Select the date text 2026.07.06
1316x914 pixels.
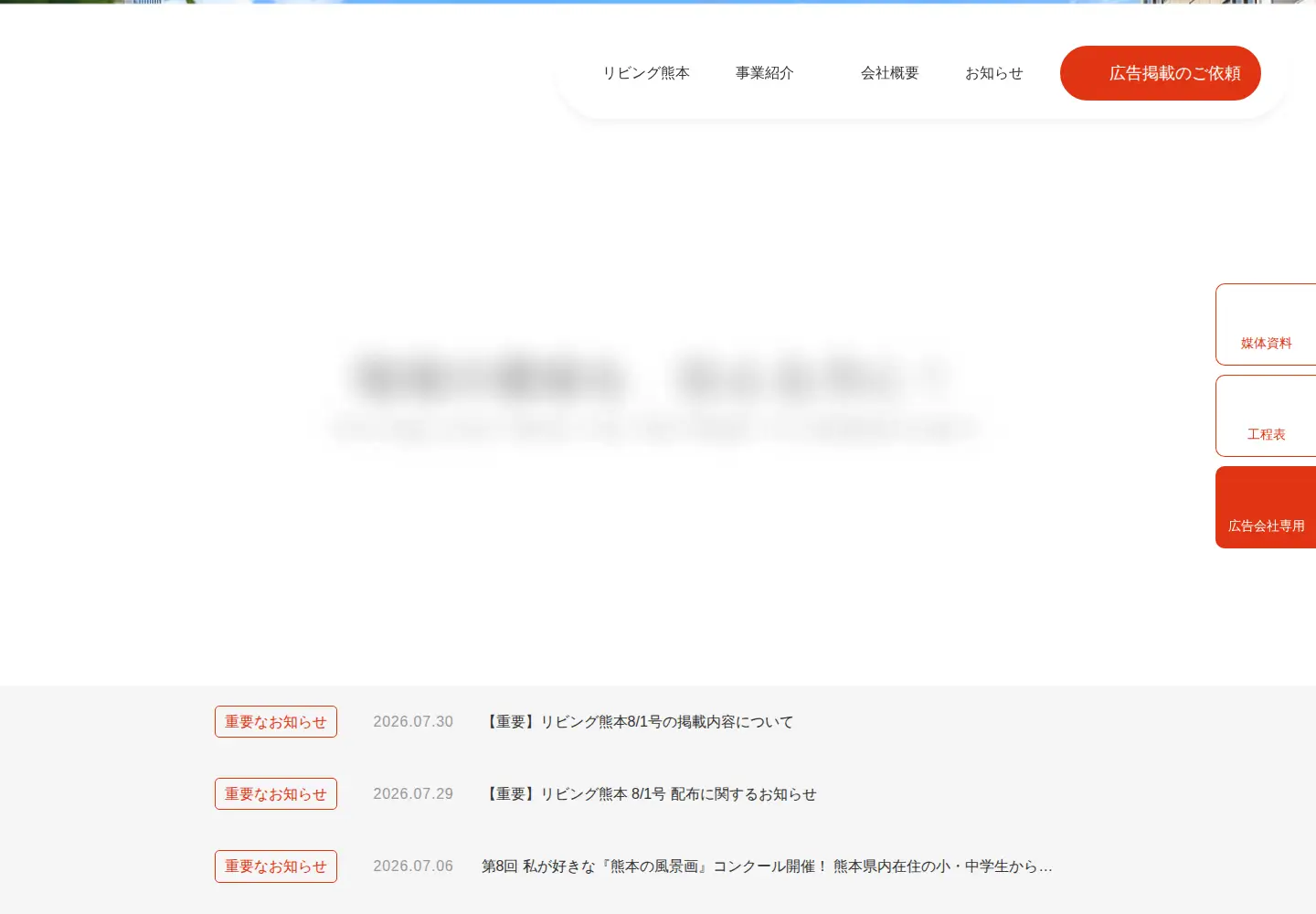[413, 866]
